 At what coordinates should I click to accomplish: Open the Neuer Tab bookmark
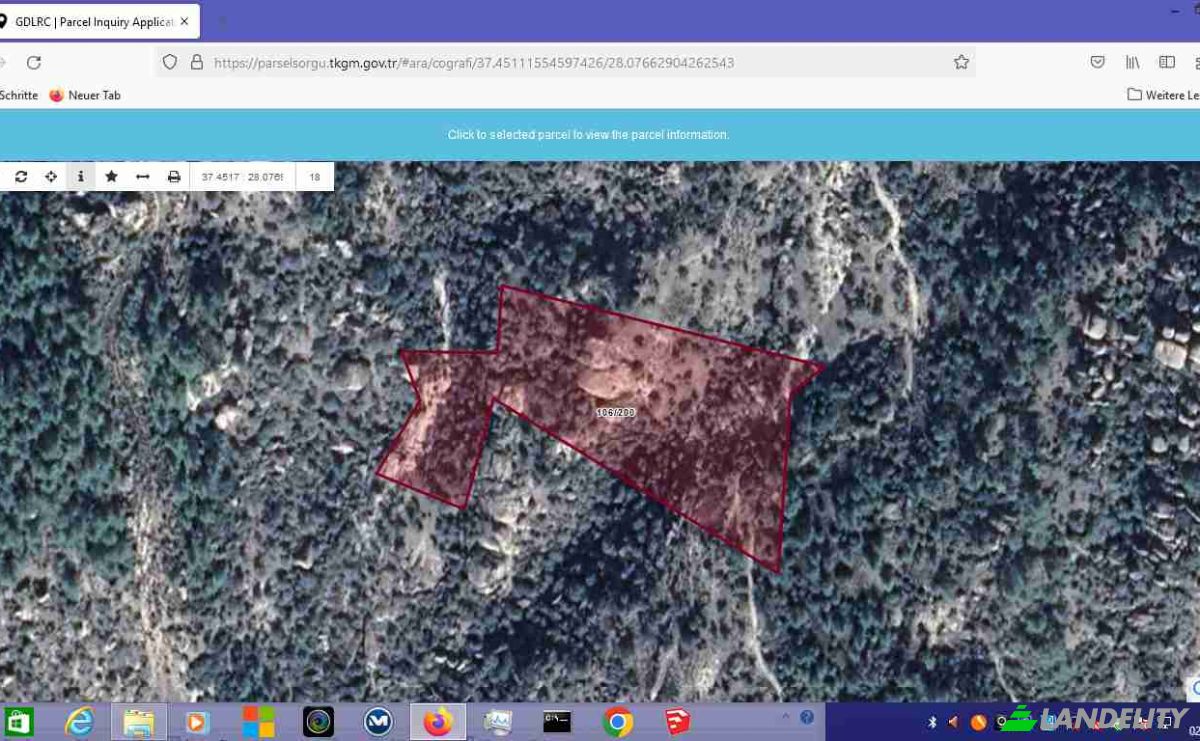[85, 95]
